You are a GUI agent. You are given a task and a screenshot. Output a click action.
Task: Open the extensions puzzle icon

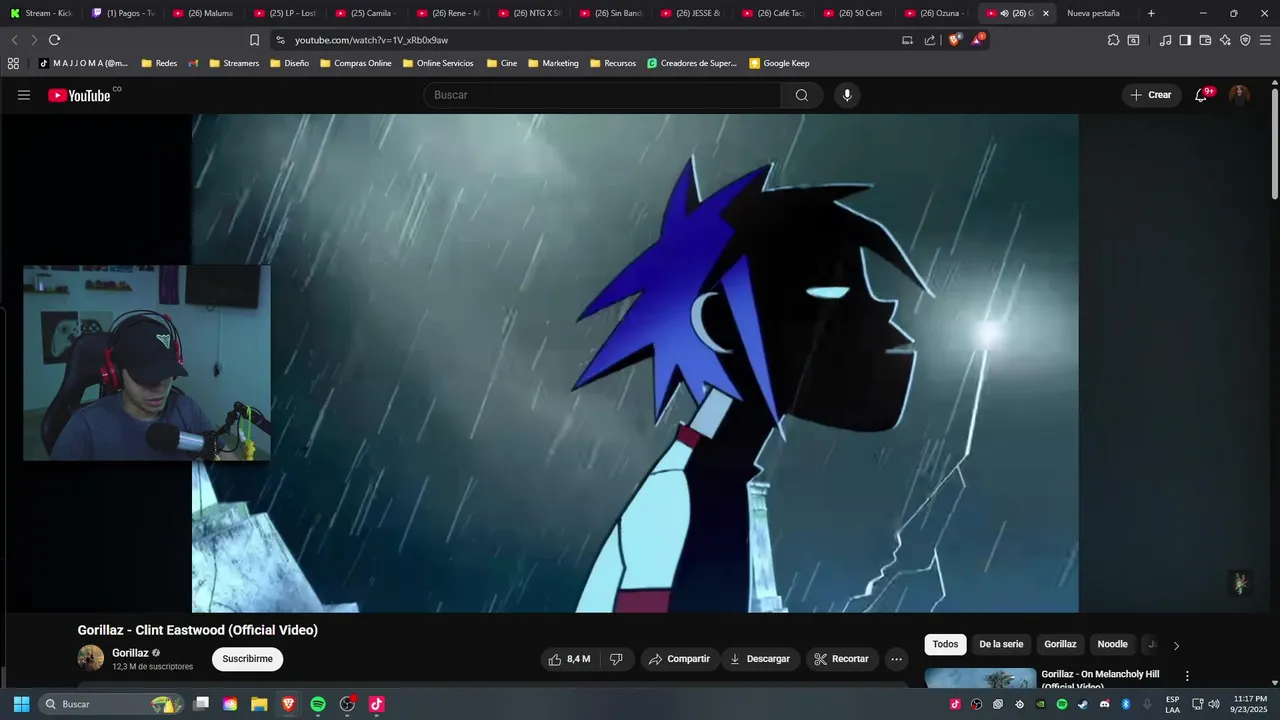point(1113,40)
